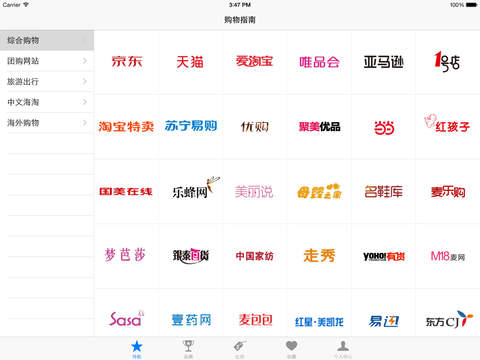Screen dimensions: 480x360
Task: Open the Sasa store logo
Action: (127, 319)
